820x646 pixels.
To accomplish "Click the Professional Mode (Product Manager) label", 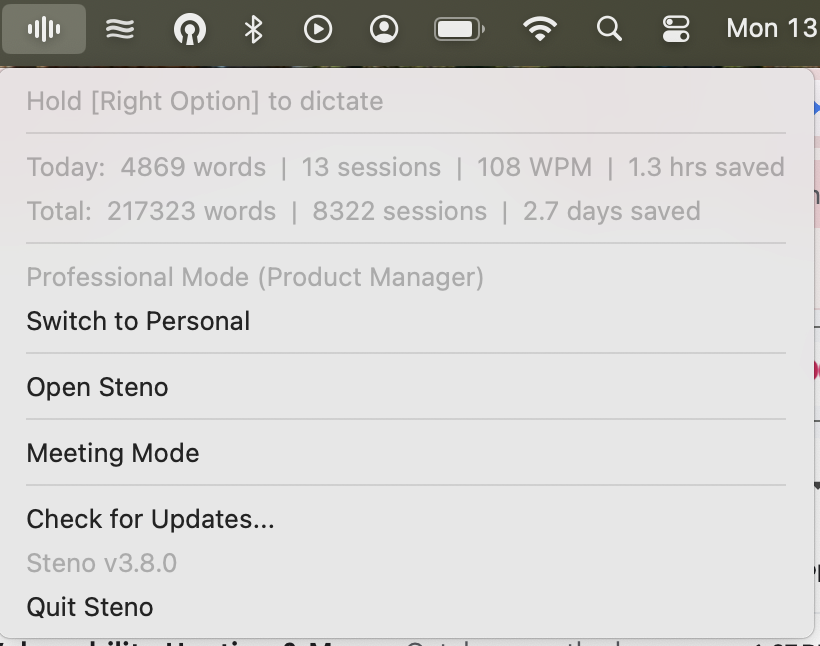I will point(255,277).
